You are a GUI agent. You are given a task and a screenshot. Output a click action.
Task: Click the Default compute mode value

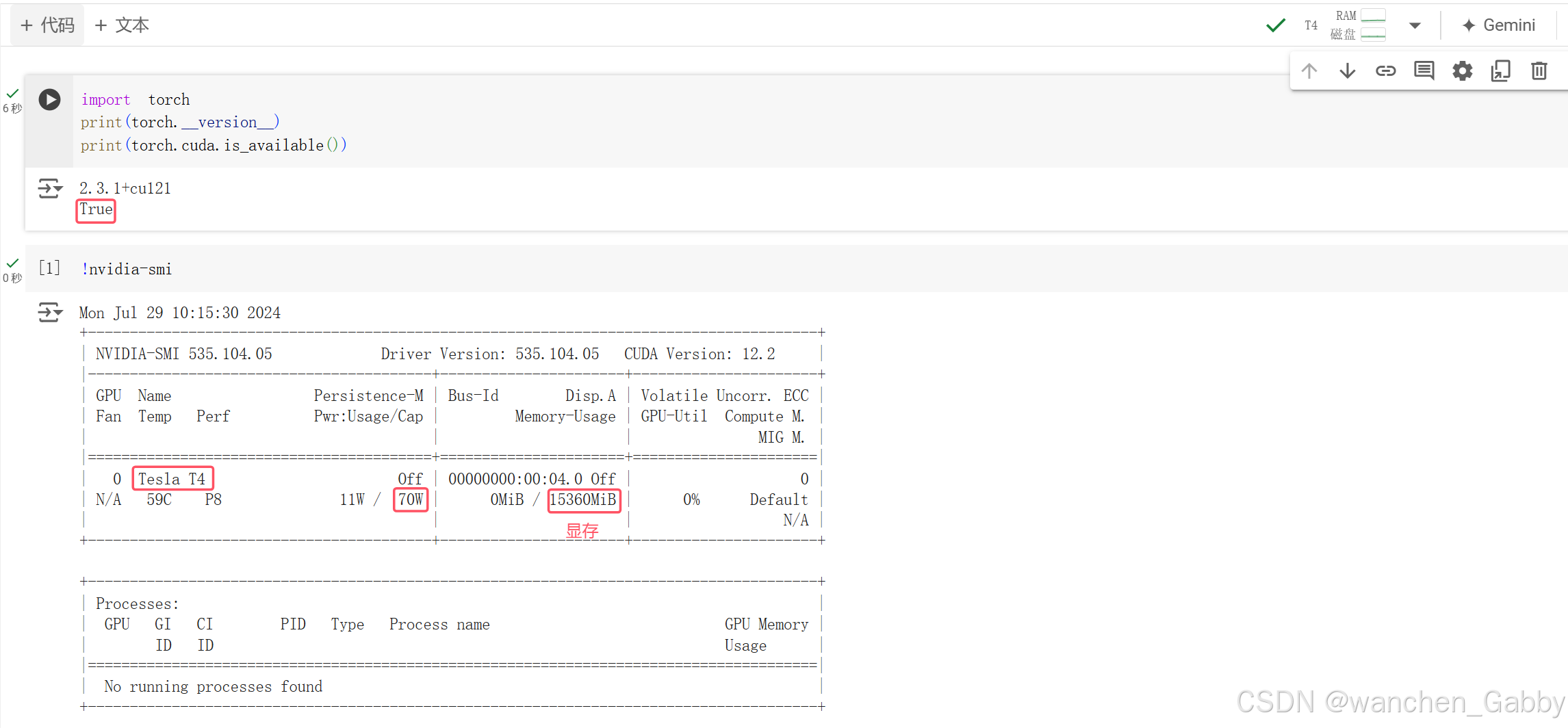[779, 499]
